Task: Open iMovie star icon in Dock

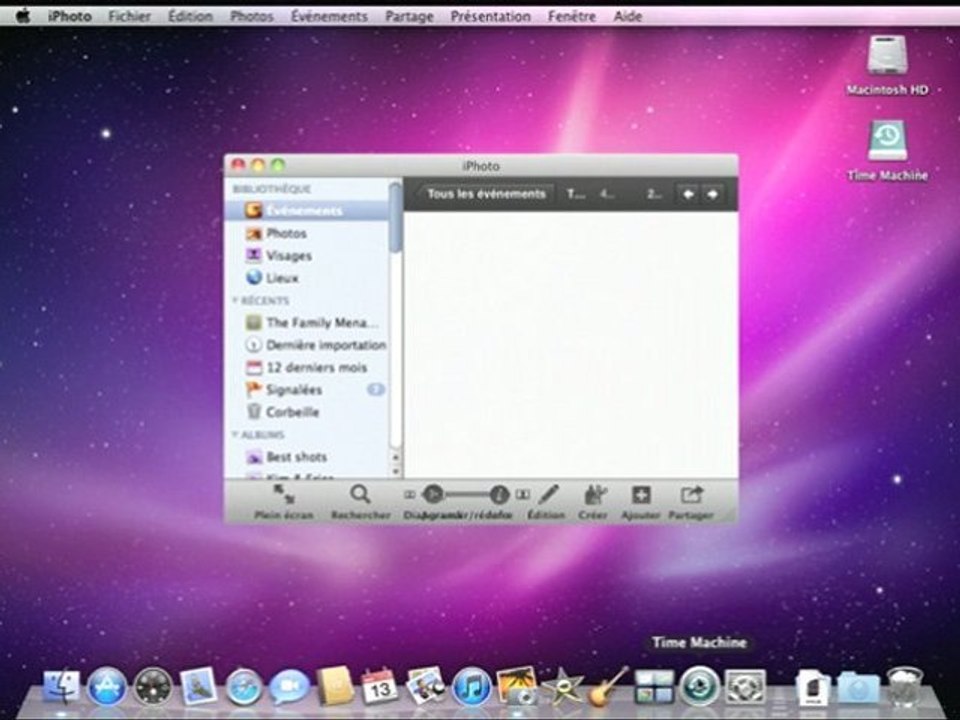Action: 563,687
